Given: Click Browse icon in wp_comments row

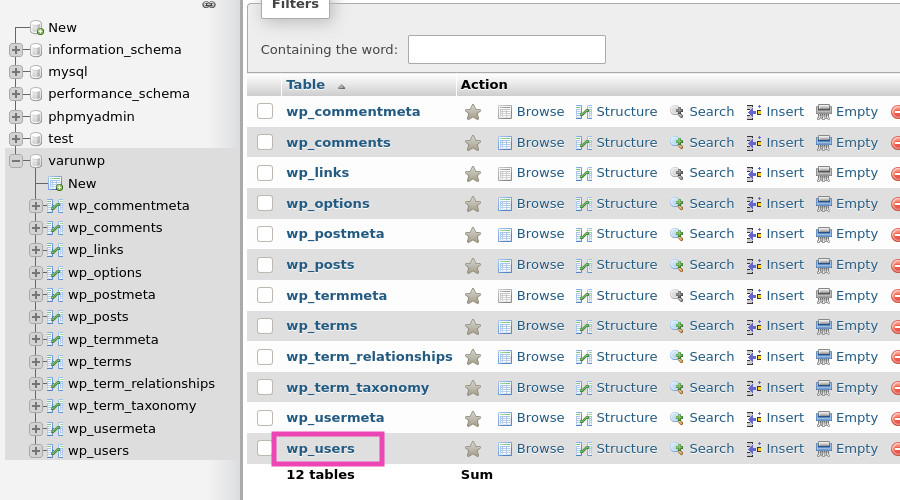Looking at the screenshot, I should [x=505, y=143].
